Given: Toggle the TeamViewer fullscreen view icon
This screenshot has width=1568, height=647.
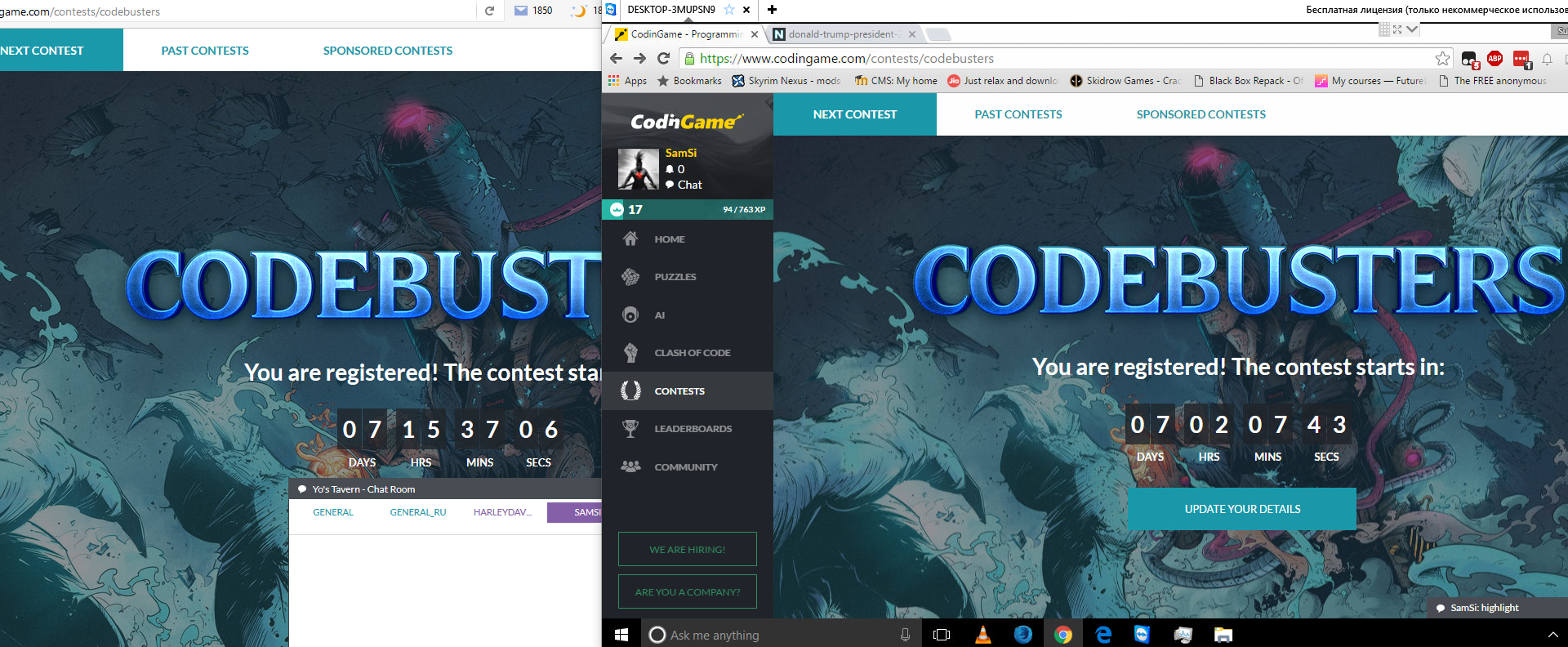Looking at the screenshot, I should [1397, 29].
